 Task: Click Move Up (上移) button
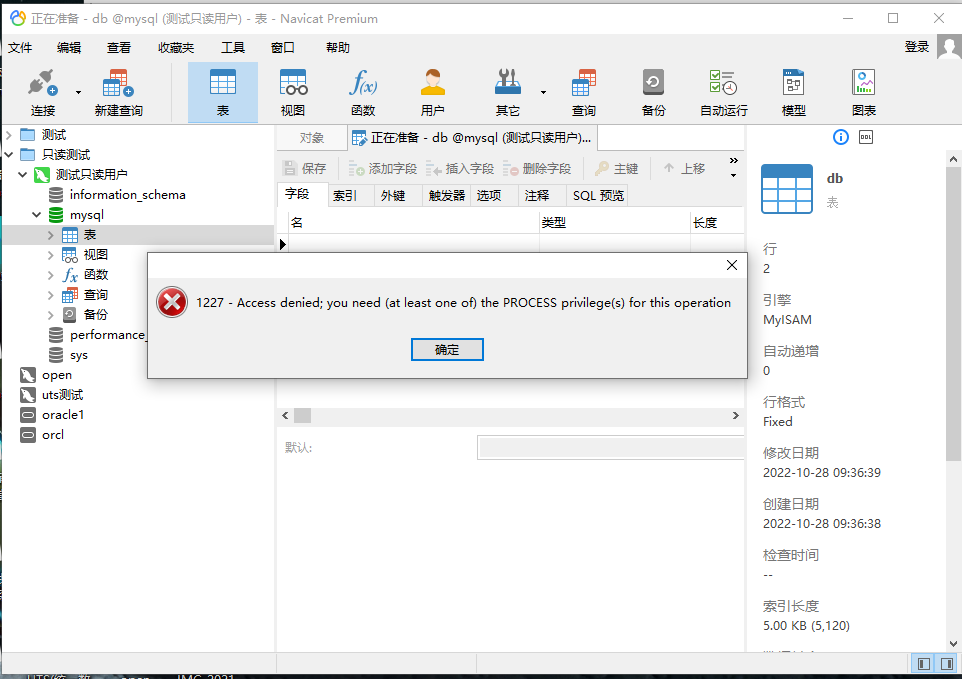(684, 169)
